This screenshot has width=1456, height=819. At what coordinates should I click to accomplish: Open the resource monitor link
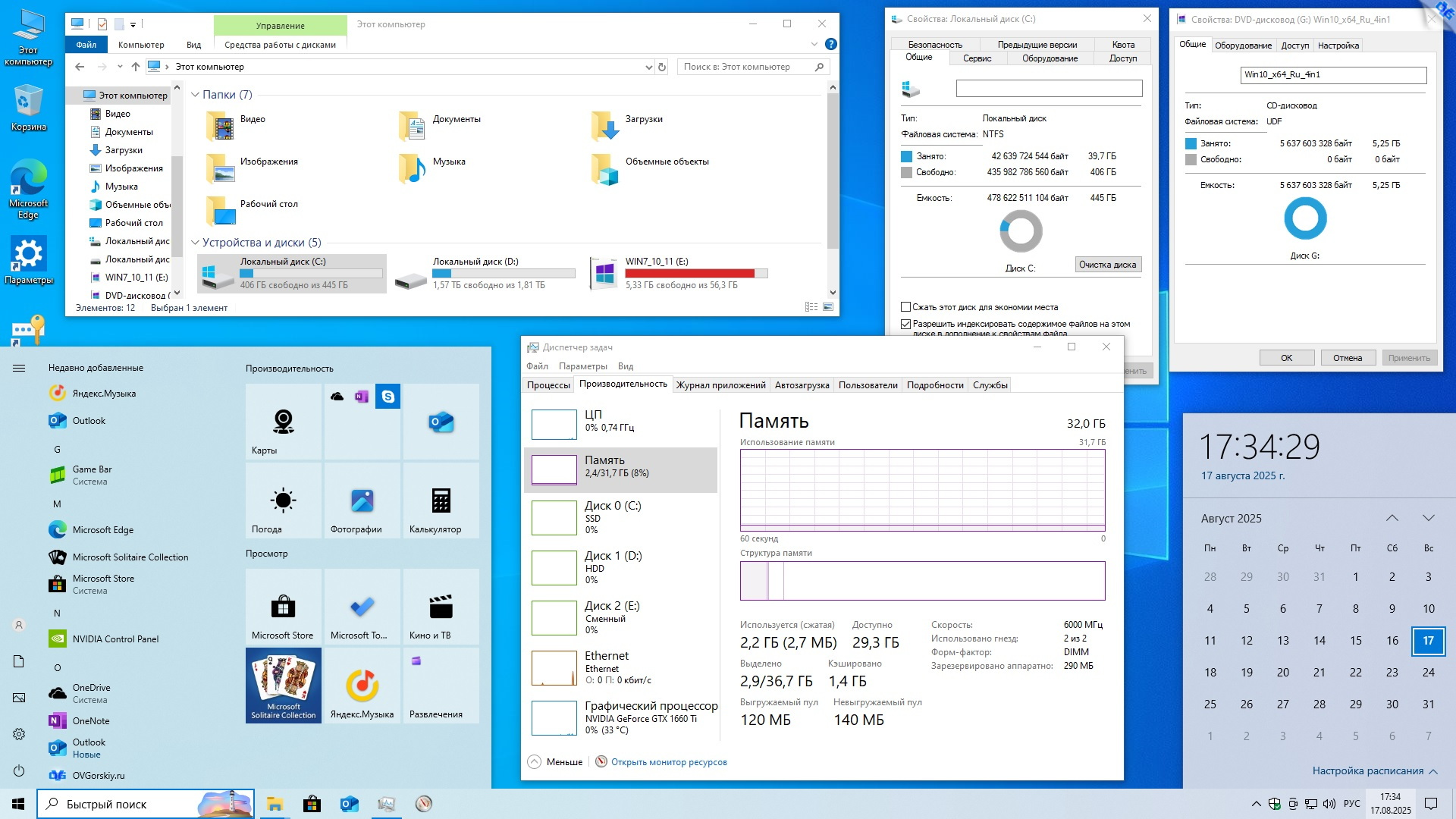668,762
